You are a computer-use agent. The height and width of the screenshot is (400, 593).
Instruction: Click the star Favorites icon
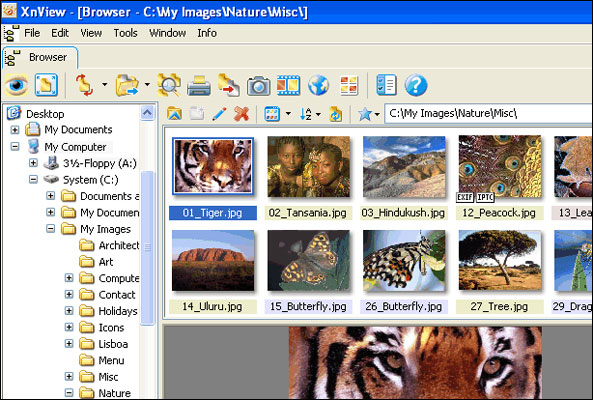(365, 114)
